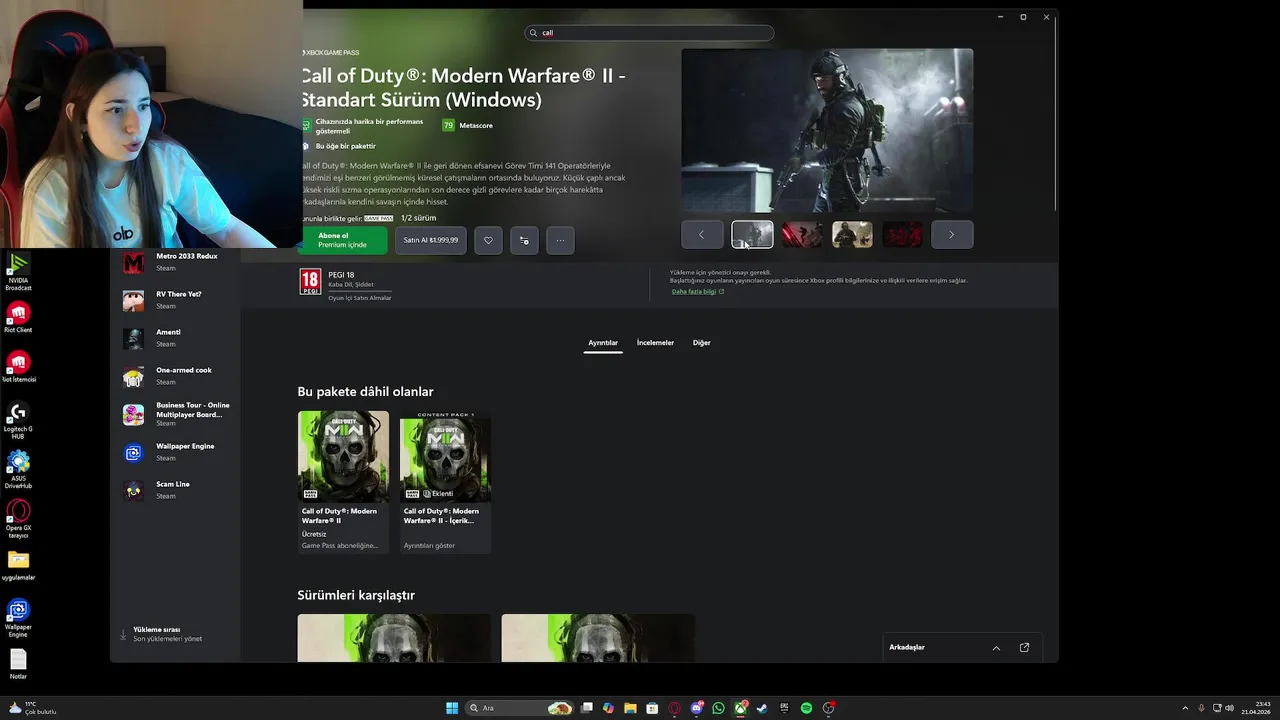Select Amenti game in sidebar
This screenshot has height=720, width=1280.
(176, 338)
